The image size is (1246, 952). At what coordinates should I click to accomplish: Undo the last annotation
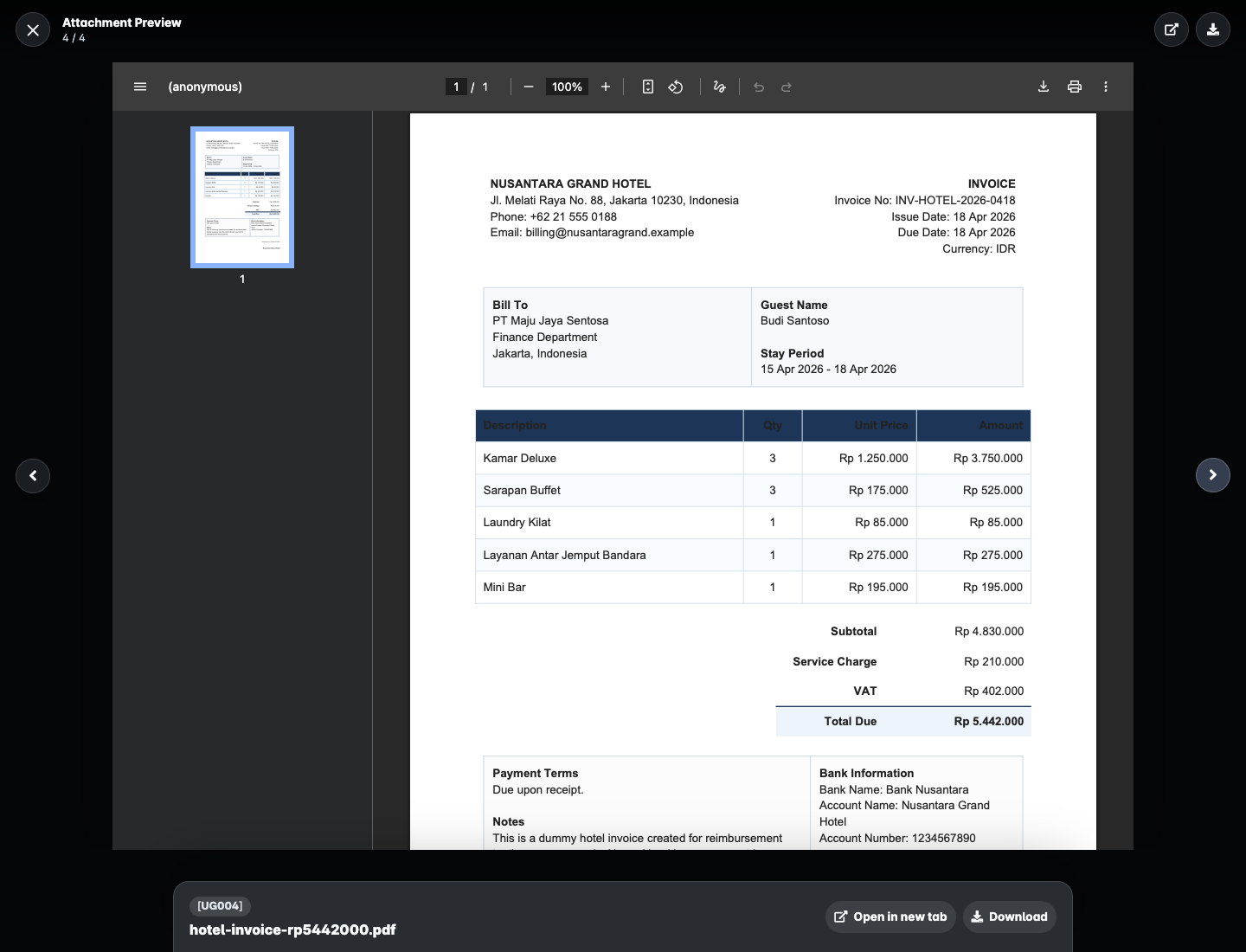coord(759,87)
